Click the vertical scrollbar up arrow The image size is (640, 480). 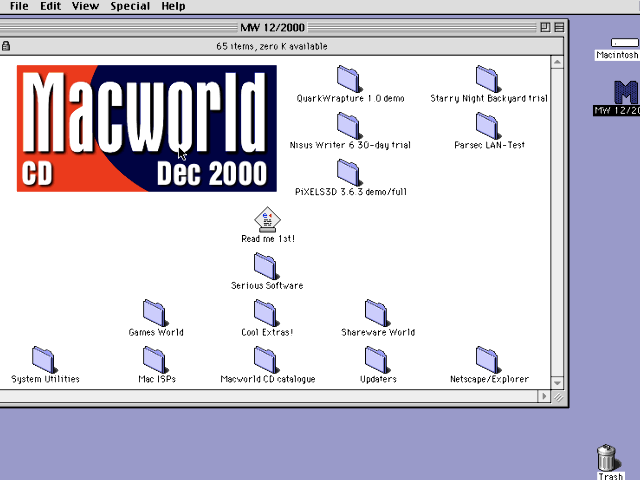[x=557, y=62]
